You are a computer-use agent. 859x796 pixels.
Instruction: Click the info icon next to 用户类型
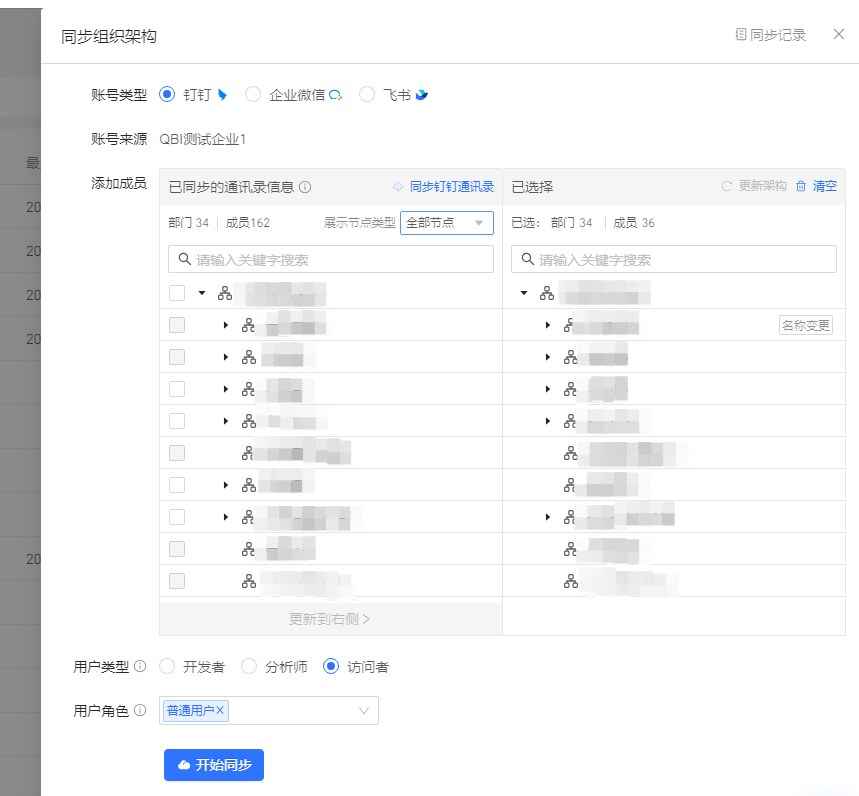(140, 667)
